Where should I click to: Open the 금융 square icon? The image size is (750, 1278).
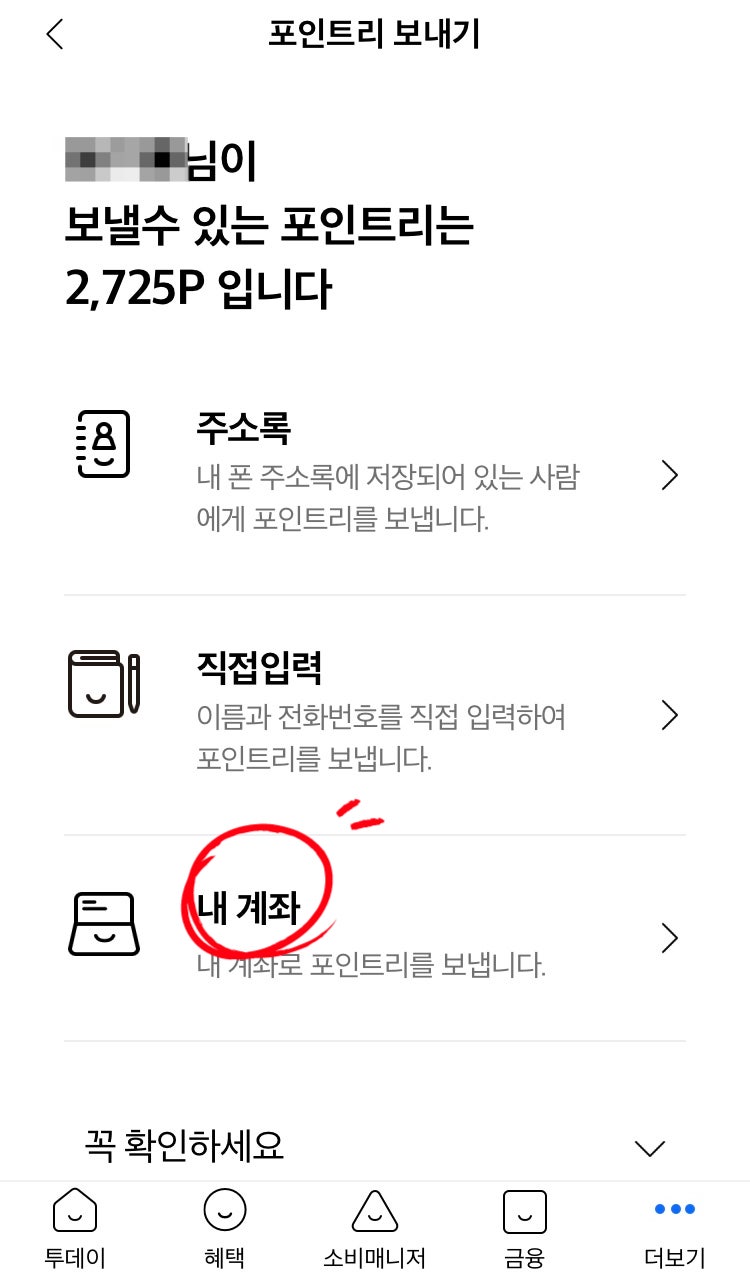coord(525,1211)
